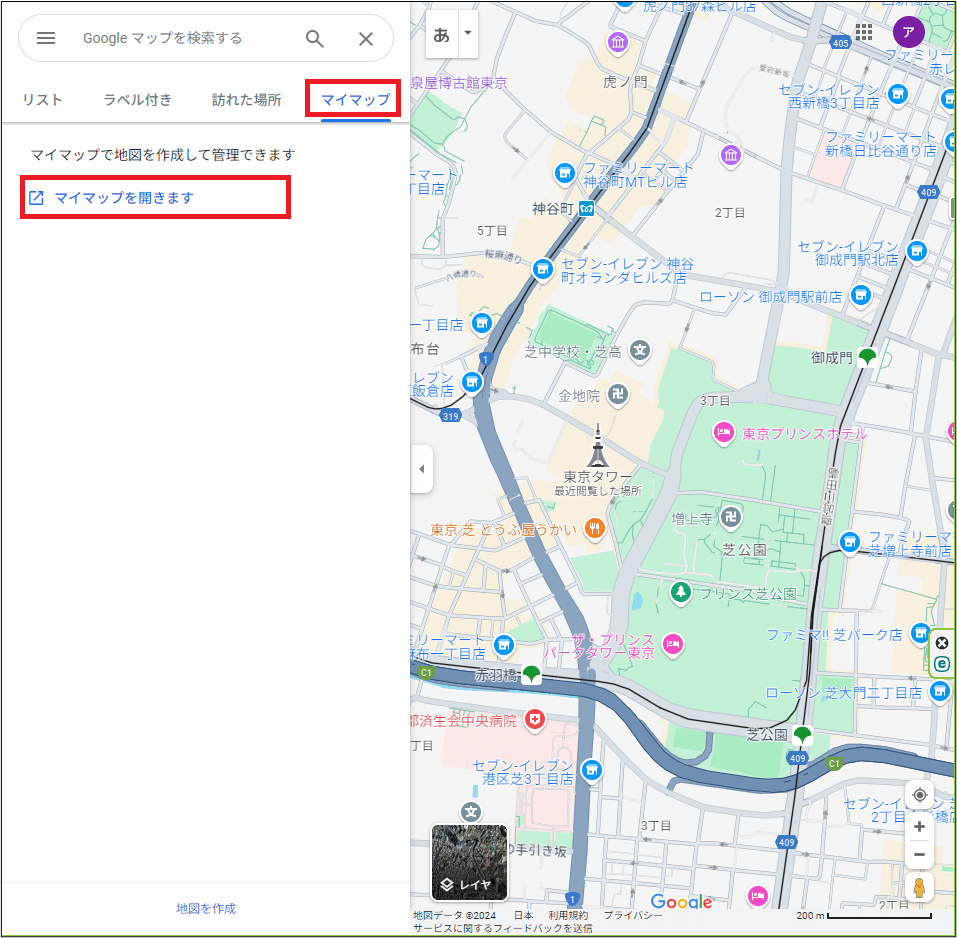Click the 金地院 temple pin
The height and width of the screenshot is (938, 957).
[x=618, y=395]
